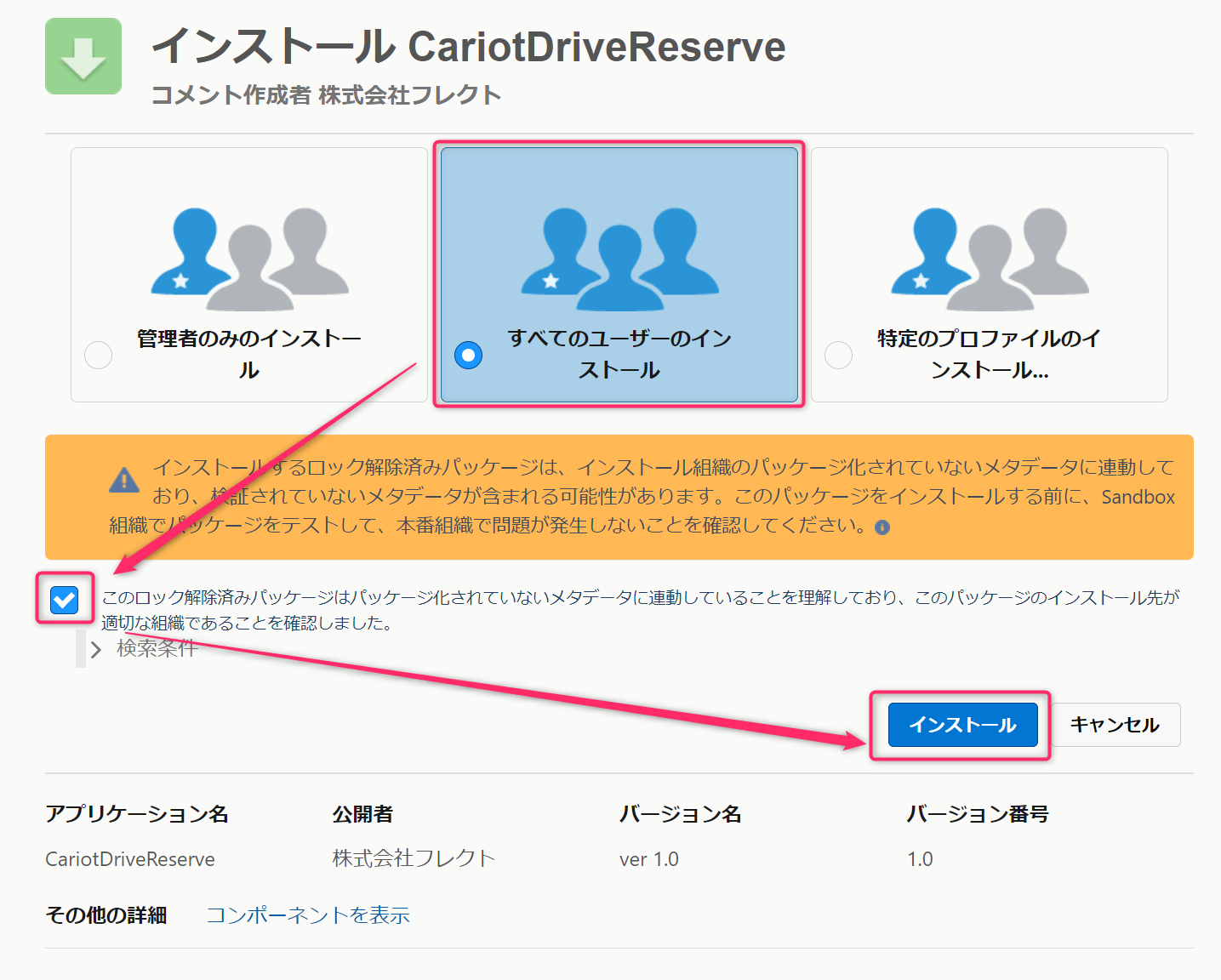Toggle the unlocked package acknowledgment checkbox
This screenshot has height=980, width=1221.
pos(65,600)
